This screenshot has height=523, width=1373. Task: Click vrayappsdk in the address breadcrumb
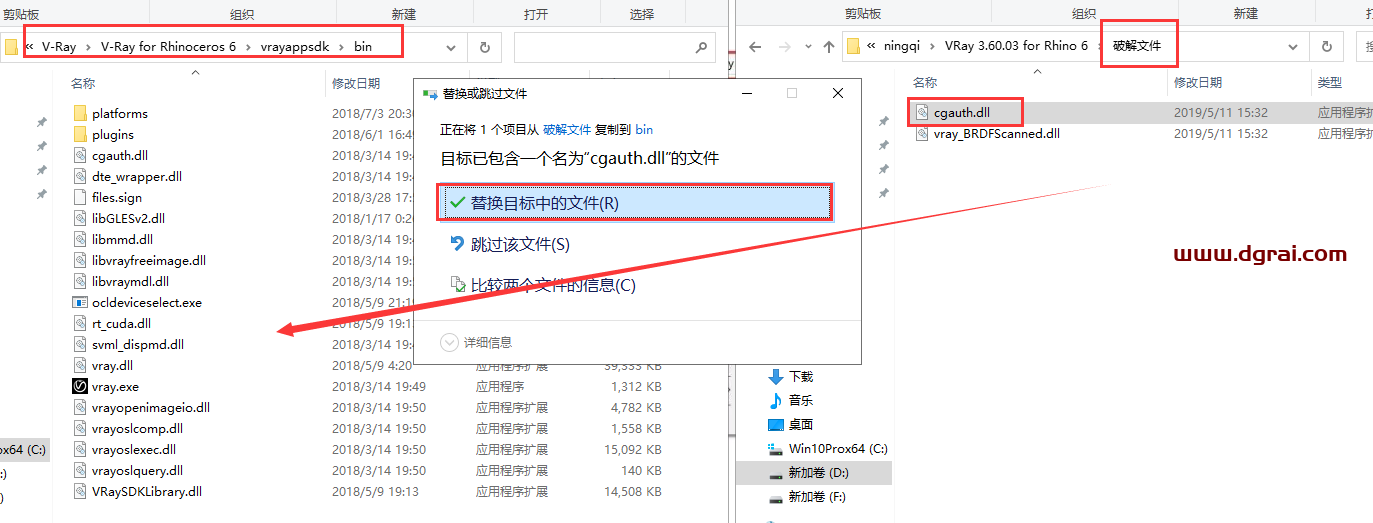295,47
